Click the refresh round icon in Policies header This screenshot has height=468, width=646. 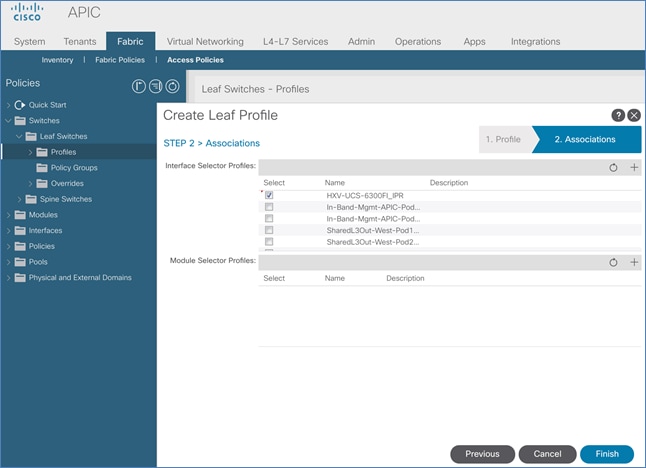[x=172, y=86]
